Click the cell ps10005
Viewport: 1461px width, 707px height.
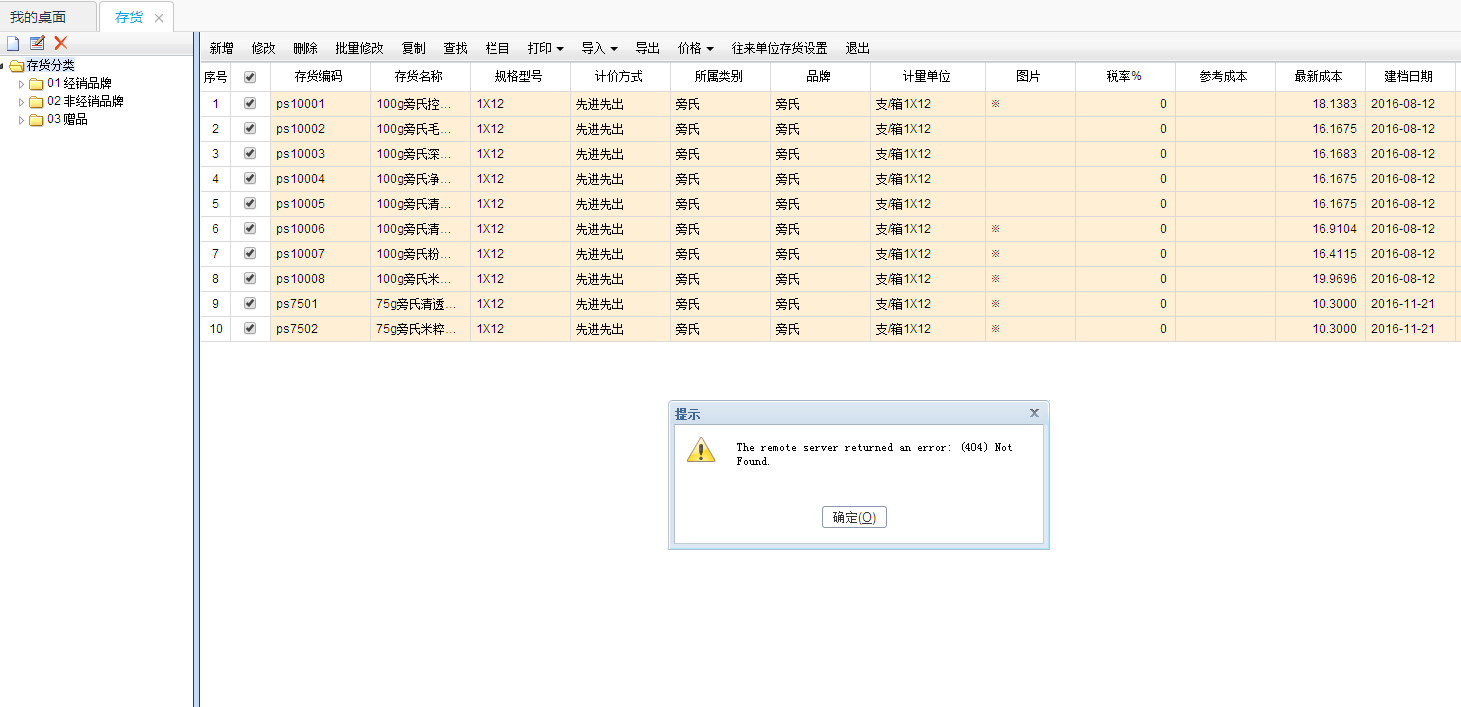320,204
